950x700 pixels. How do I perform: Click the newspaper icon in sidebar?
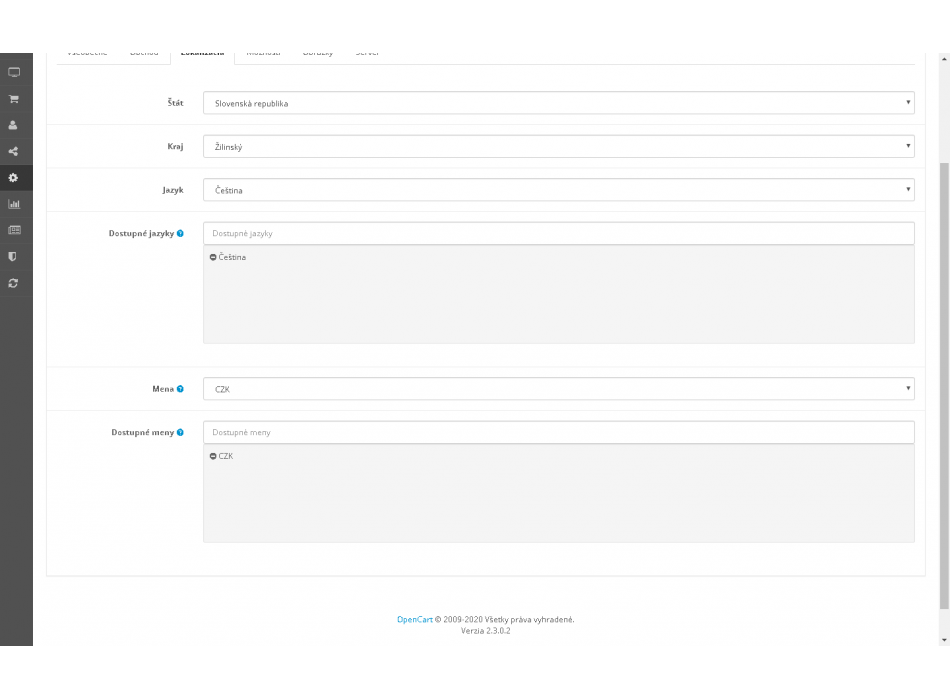coord(14,230)
